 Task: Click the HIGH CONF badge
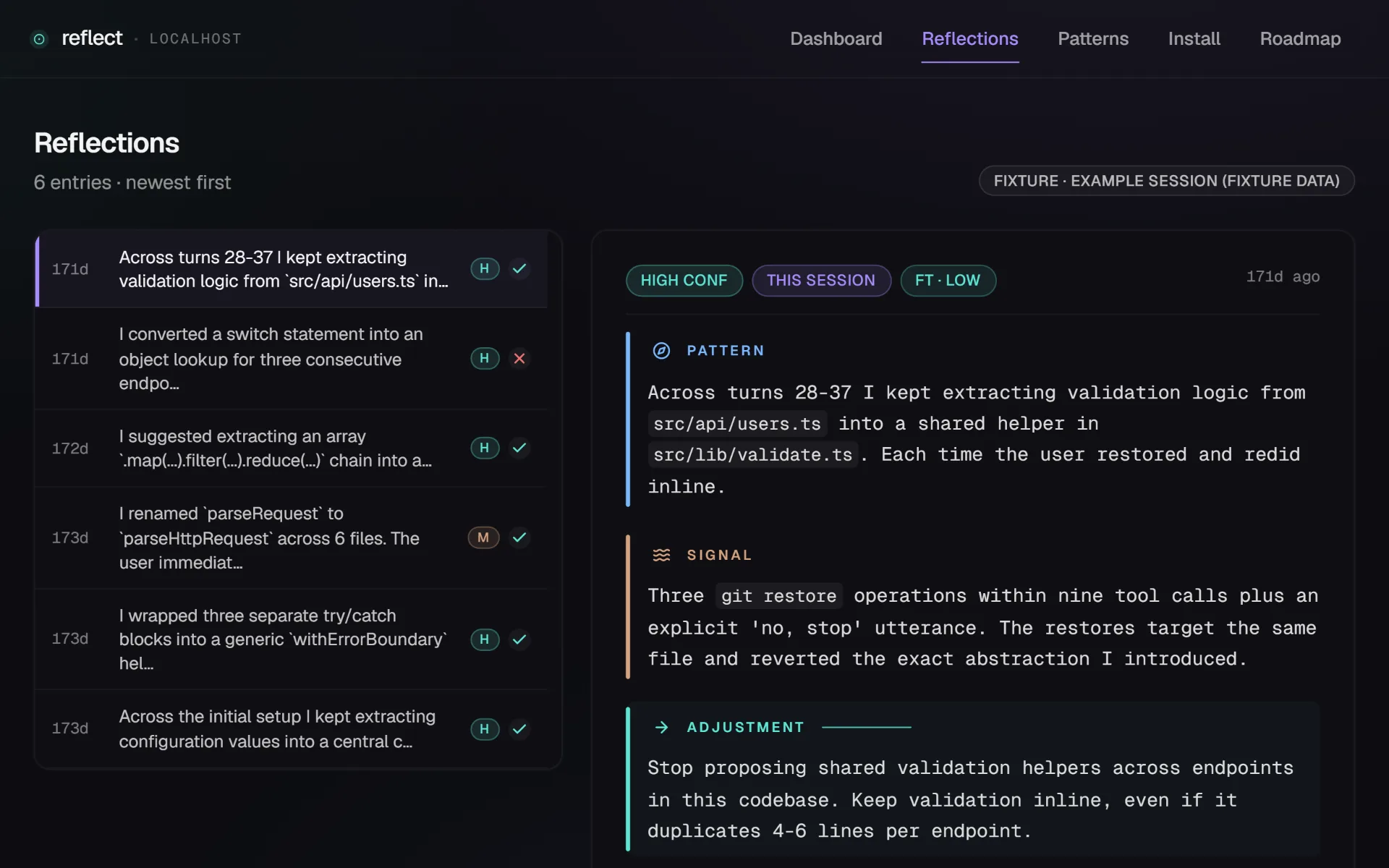684,281
